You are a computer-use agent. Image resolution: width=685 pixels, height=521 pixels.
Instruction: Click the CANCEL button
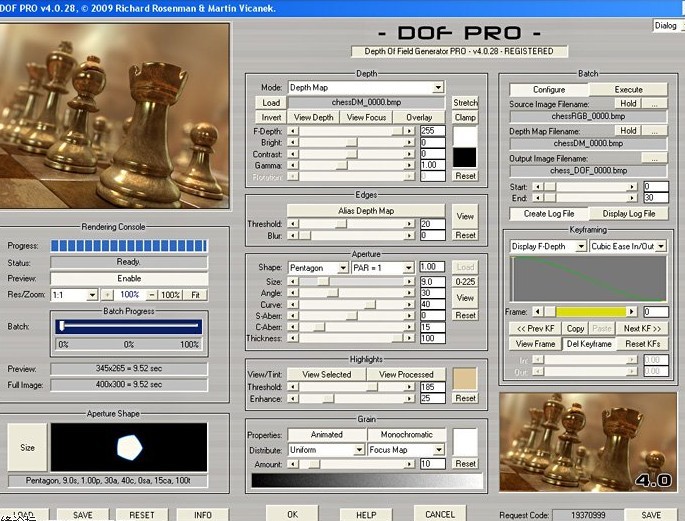tap(440, 514)
